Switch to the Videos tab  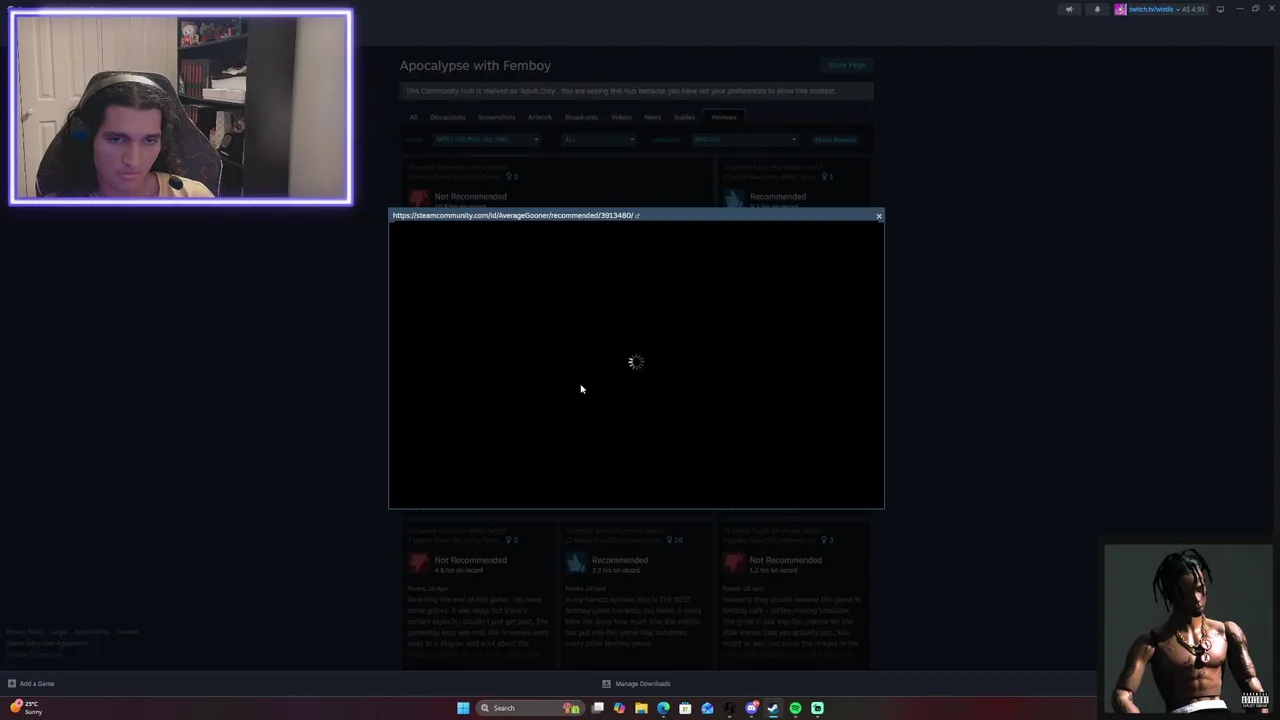coord(621,117)
